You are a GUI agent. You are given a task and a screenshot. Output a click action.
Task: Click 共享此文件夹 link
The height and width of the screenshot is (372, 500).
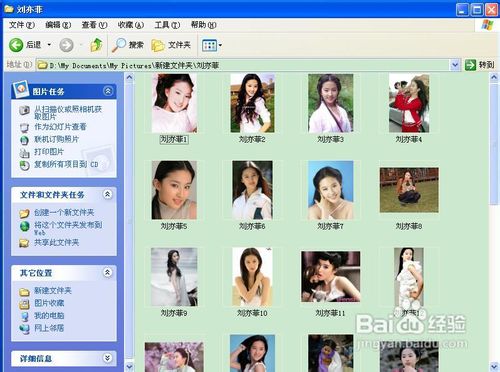[56, 242]
